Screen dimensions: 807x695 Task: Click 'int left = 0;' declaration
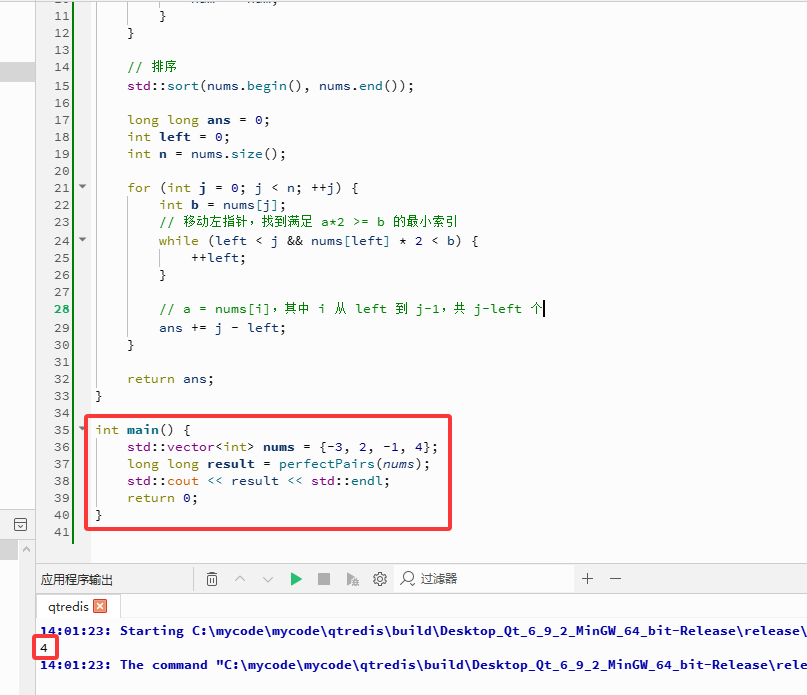(x=178, y=137)
